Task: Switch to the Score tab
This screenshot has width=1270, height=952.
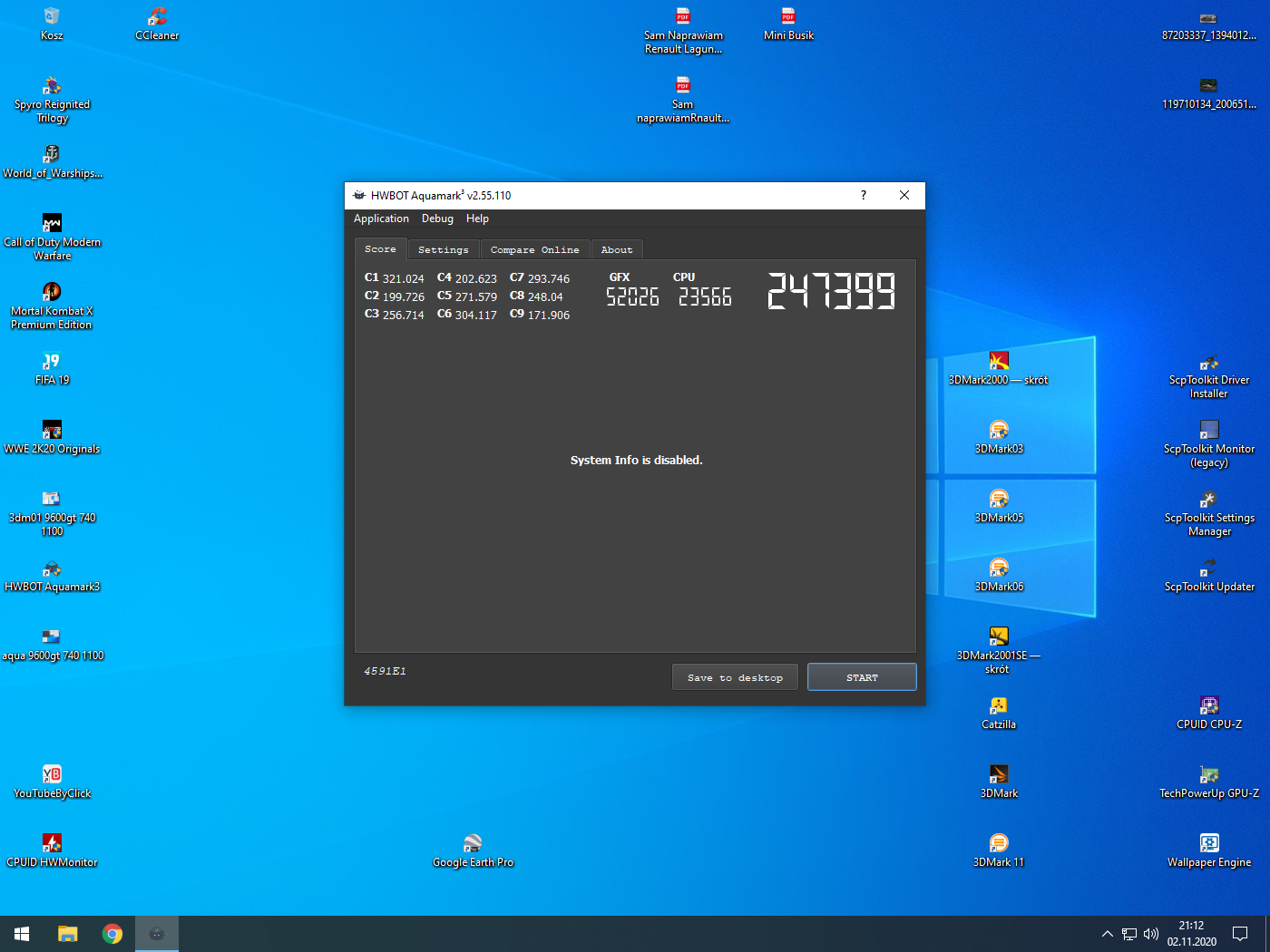Action: [x=380, y=249]
